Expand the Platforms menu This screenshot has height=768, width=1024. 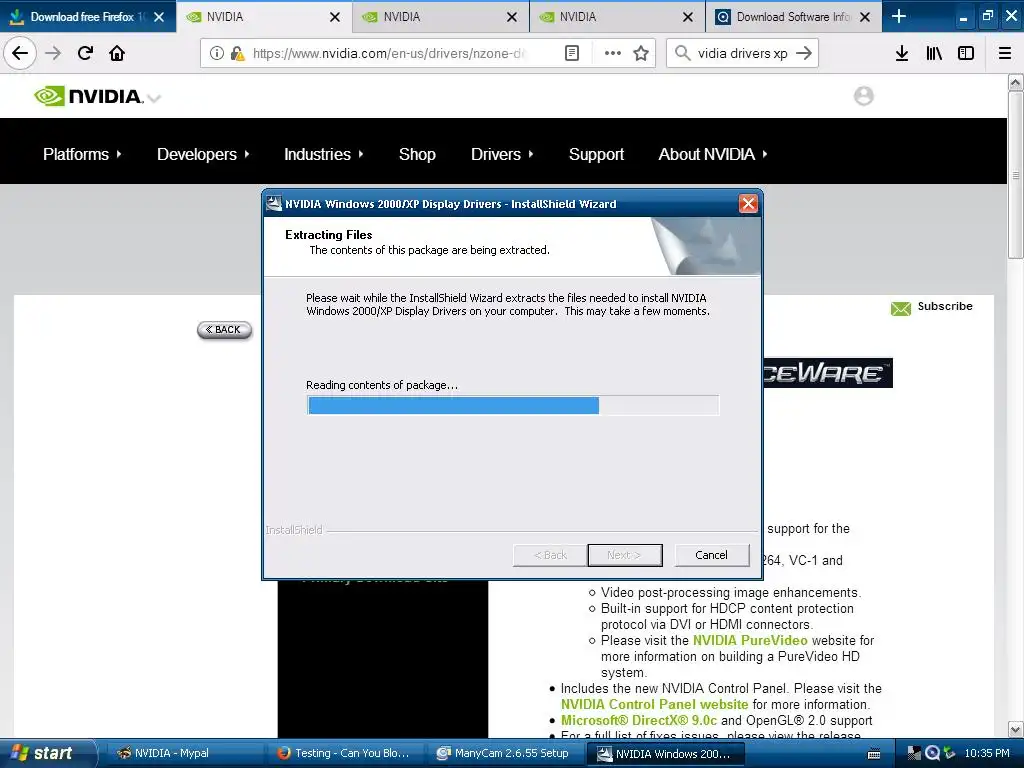click(x=82, y=154)
